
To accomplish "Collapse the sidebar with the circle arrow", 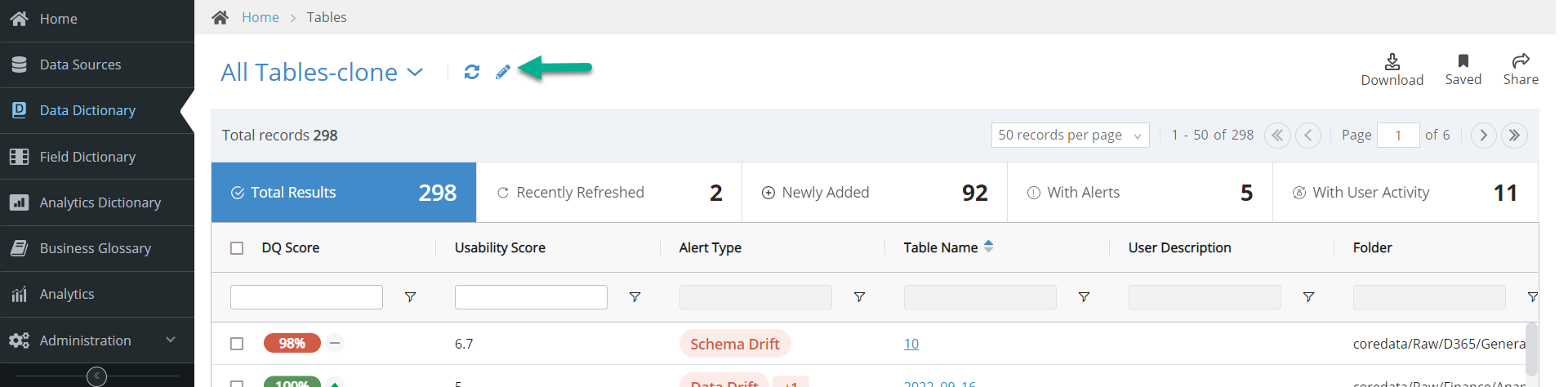I will 96,376.
